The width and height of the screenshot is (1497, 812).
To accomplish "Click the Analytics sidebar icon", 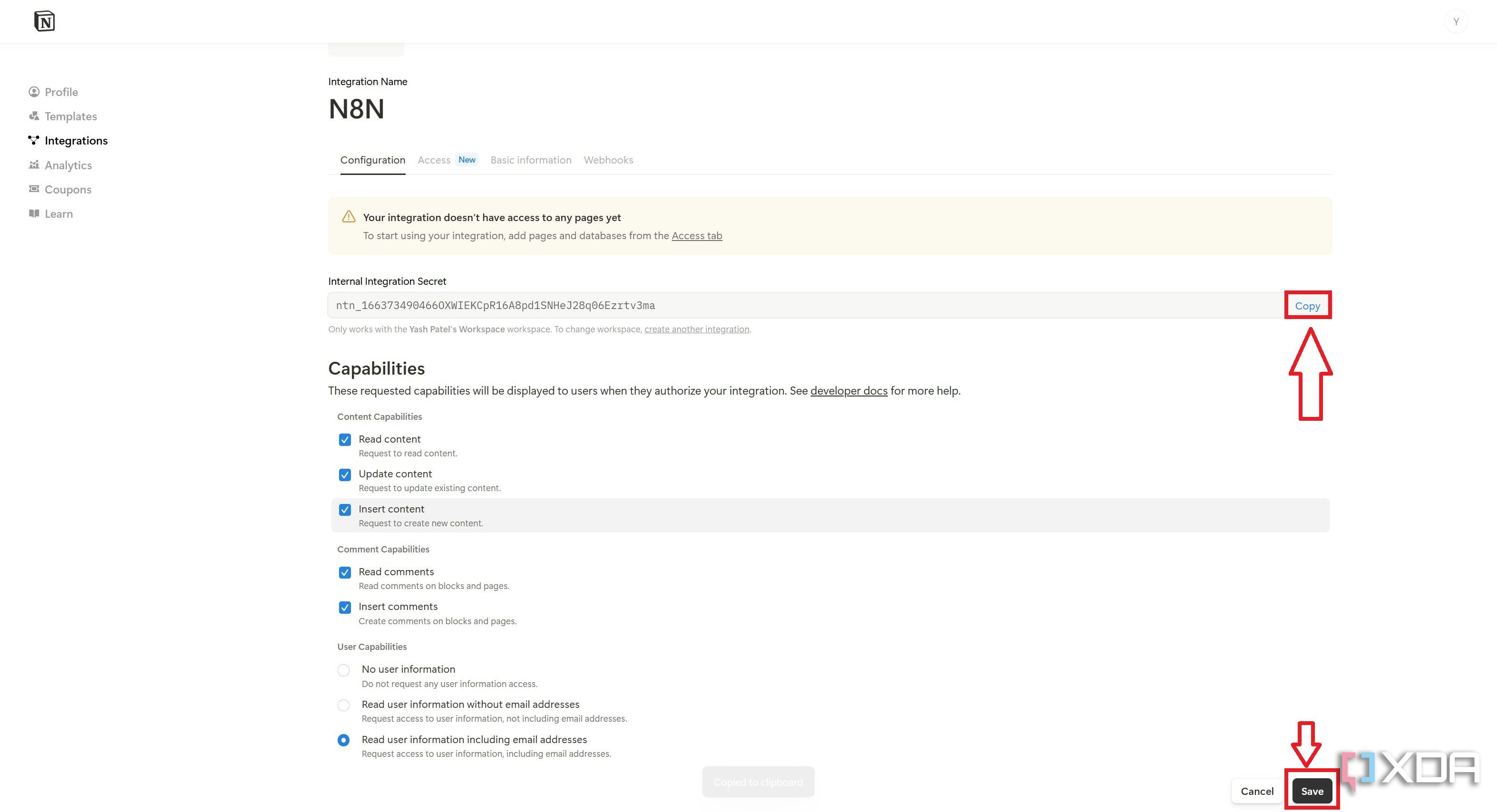I will tap(34, 165).
